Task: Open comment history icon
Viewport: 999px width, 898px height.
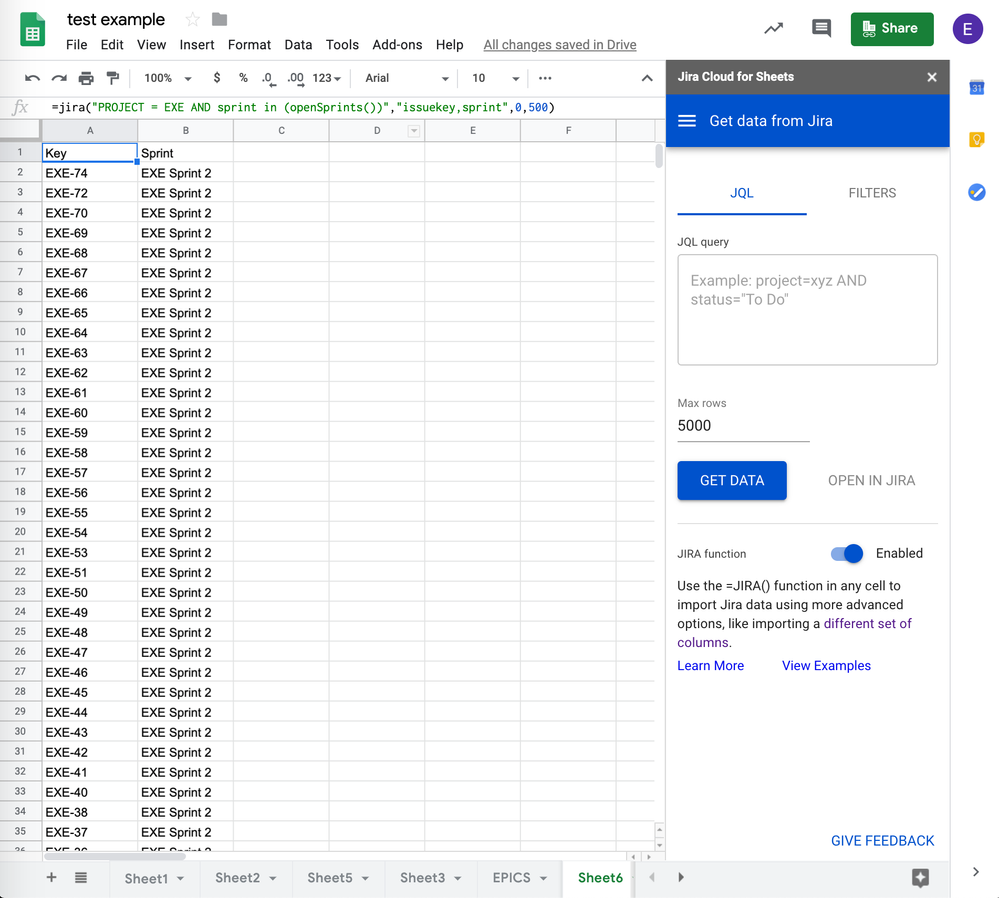Action: pyautogui.click(x=821, y=28)
